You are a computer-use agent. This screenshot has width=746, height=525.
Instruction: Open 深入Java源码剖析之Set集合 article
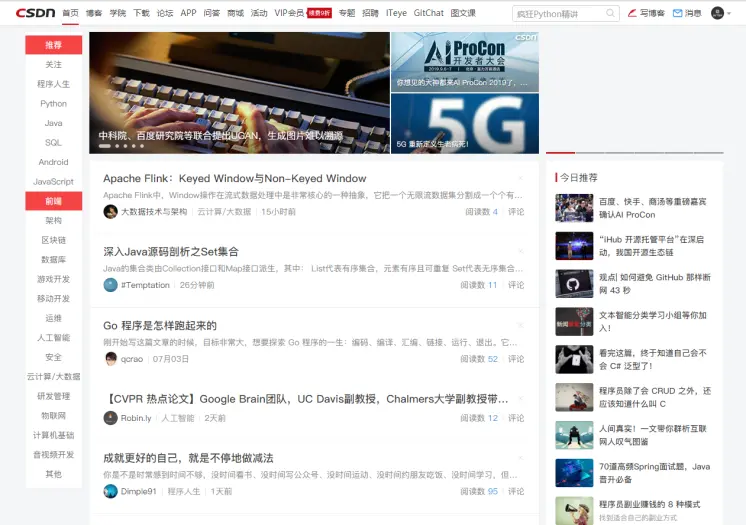click(x=171, y=252)
